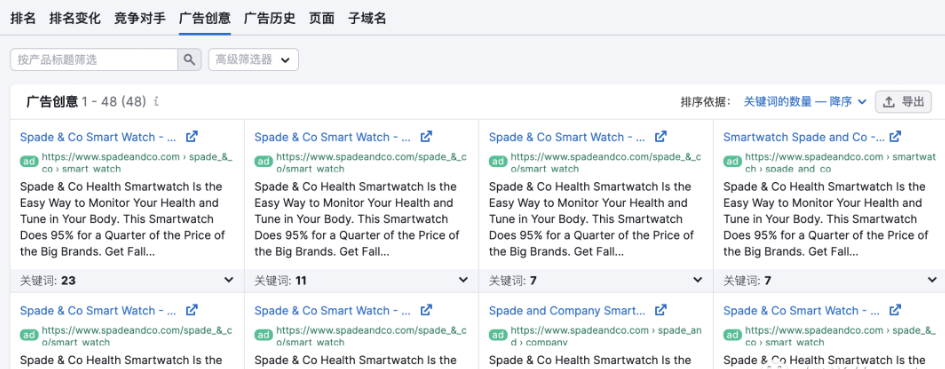Click the 导出 export button

point(903,102)
